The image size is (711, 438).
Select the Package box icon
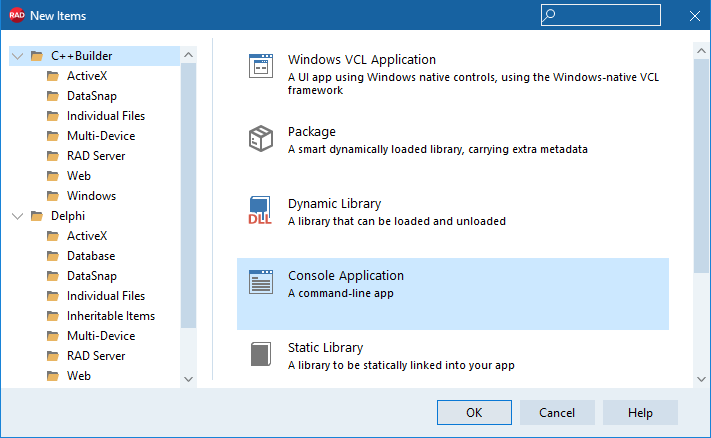[x=261, y=138]
